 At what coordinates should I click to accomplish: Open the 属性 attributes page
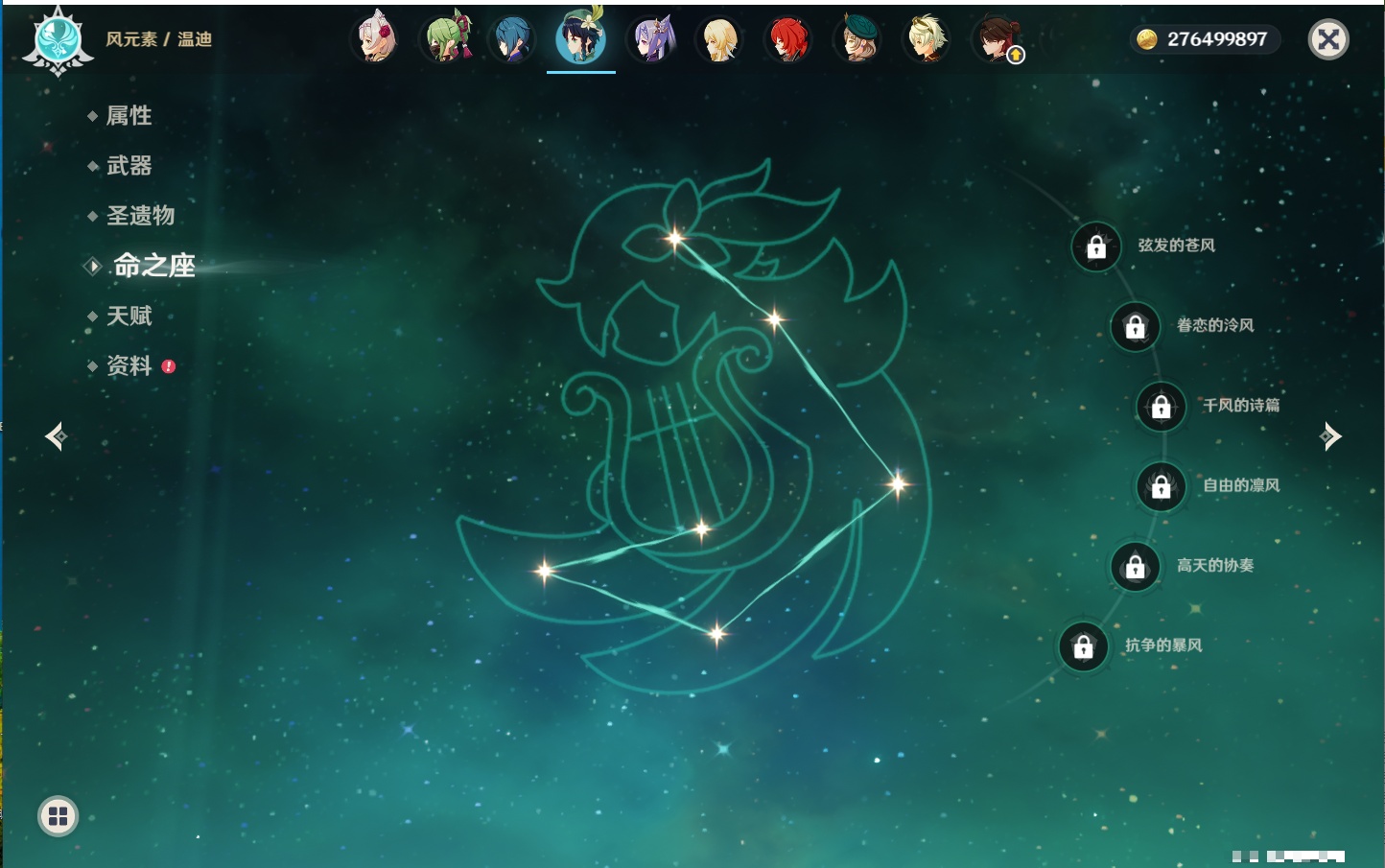click(x=129, y=116)
